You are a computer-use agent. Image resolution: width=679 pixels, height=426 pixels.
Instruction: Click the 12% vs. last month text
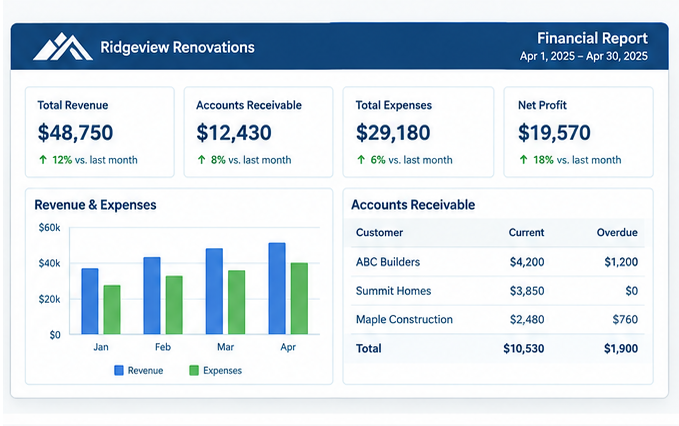pos(95,160)
